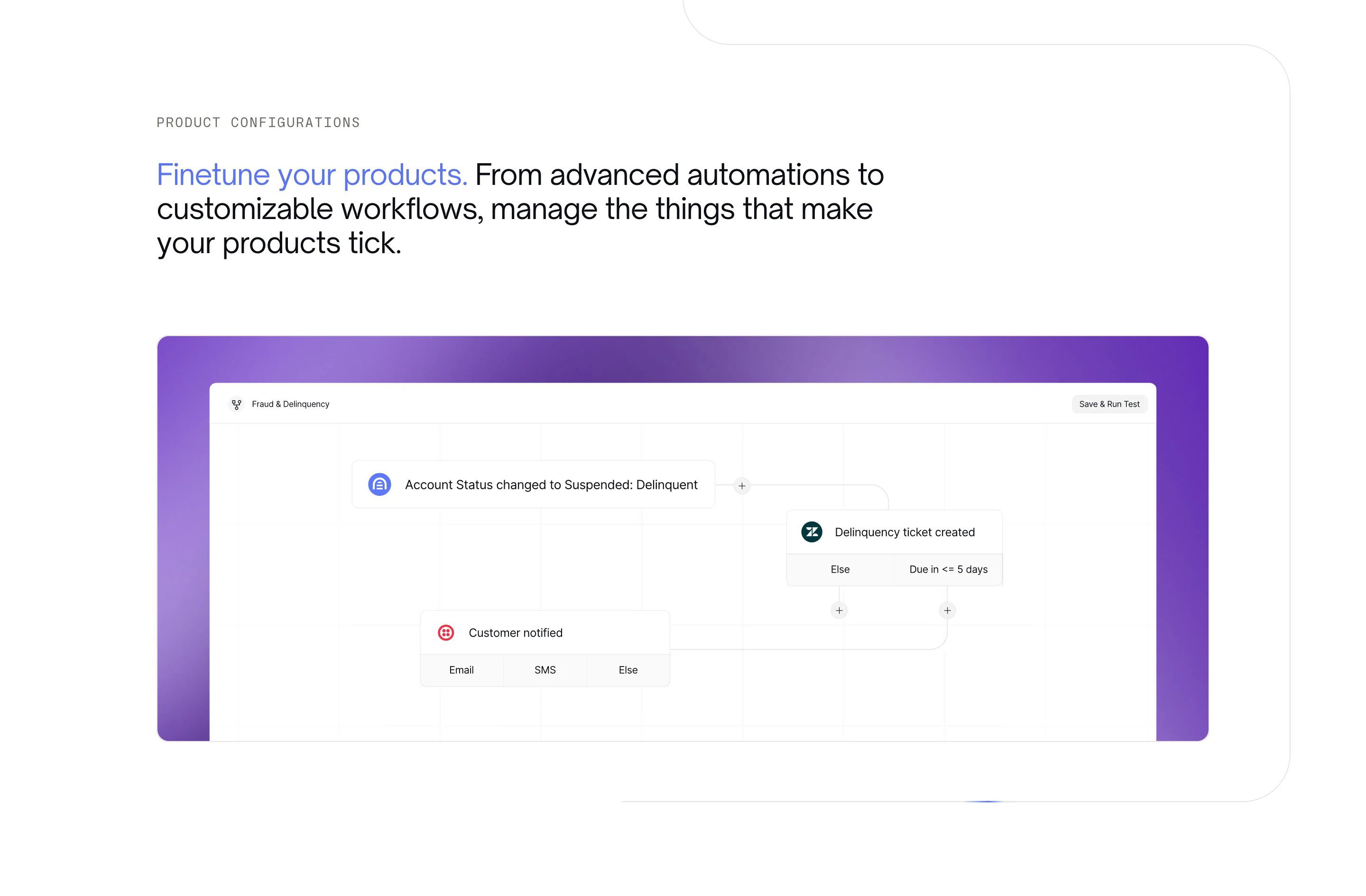Select the SMS branch of Customer notified
Image resolution: width=1366 pixels, height=896 pixels.
click(x=545, y=670)
